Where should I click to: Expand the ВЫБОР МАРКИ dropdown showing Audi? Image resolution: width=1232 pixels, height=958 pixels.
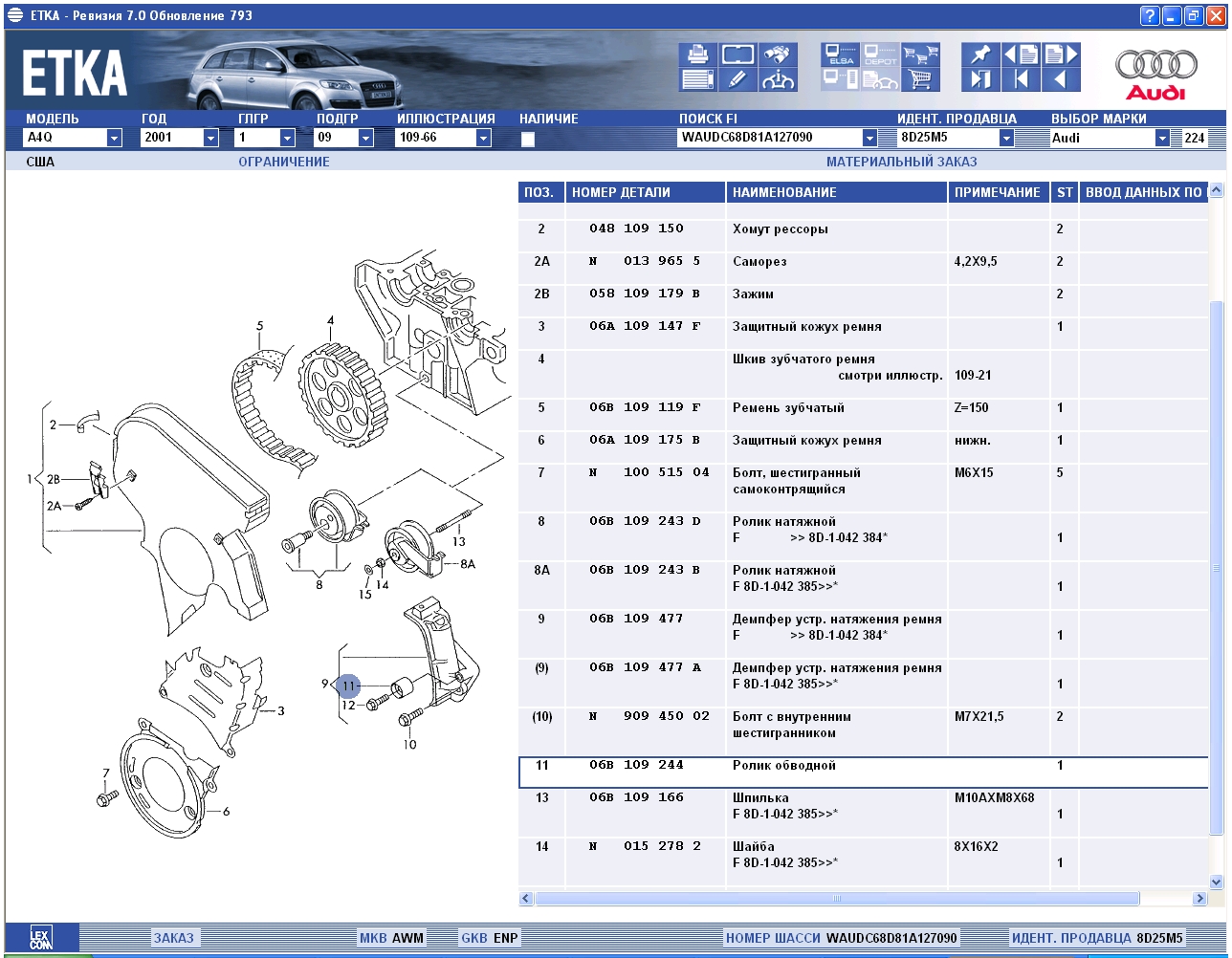coord(1162,138)
